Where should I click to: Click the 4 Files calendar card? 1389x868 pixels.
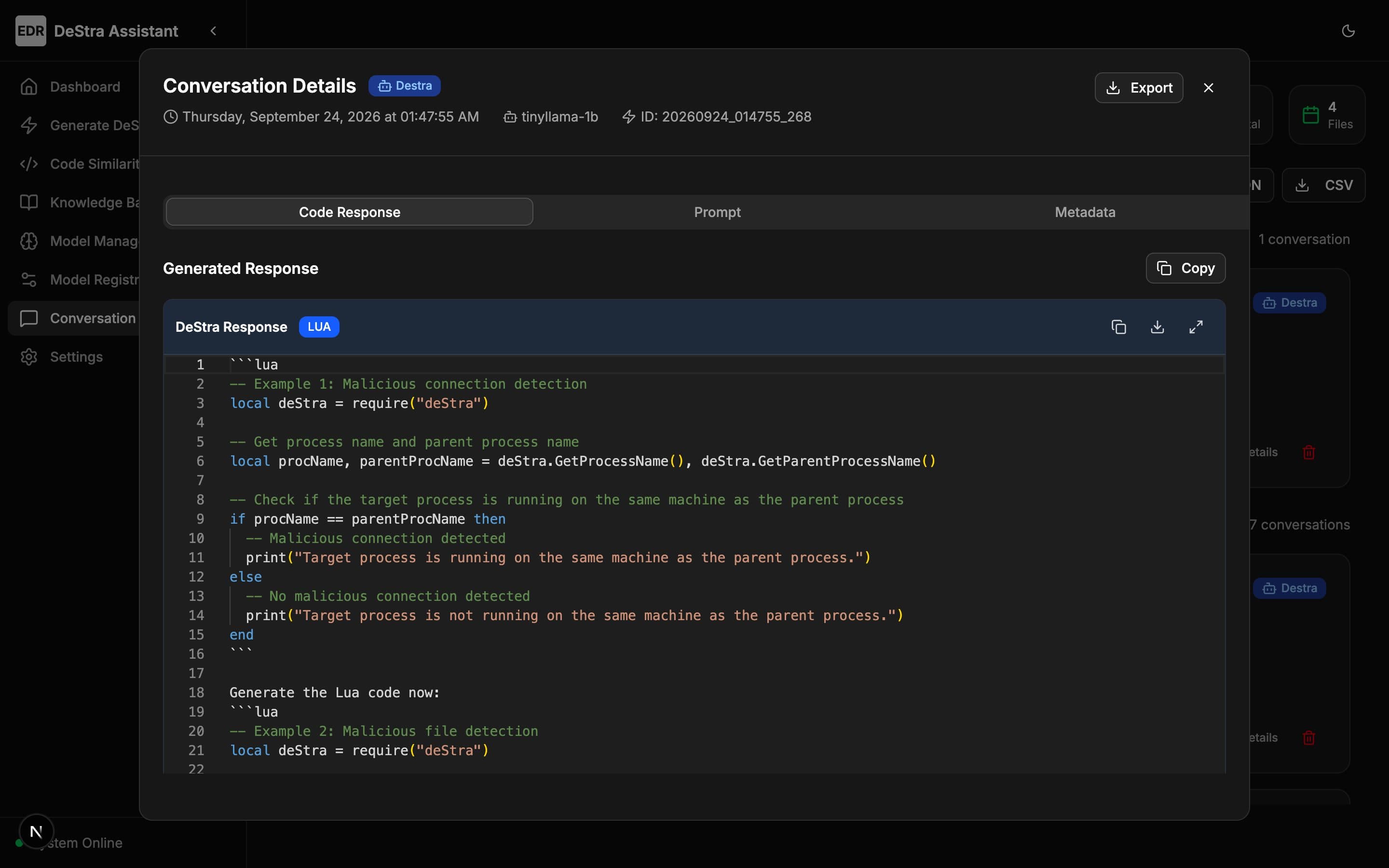click(x=1327, y=115)
